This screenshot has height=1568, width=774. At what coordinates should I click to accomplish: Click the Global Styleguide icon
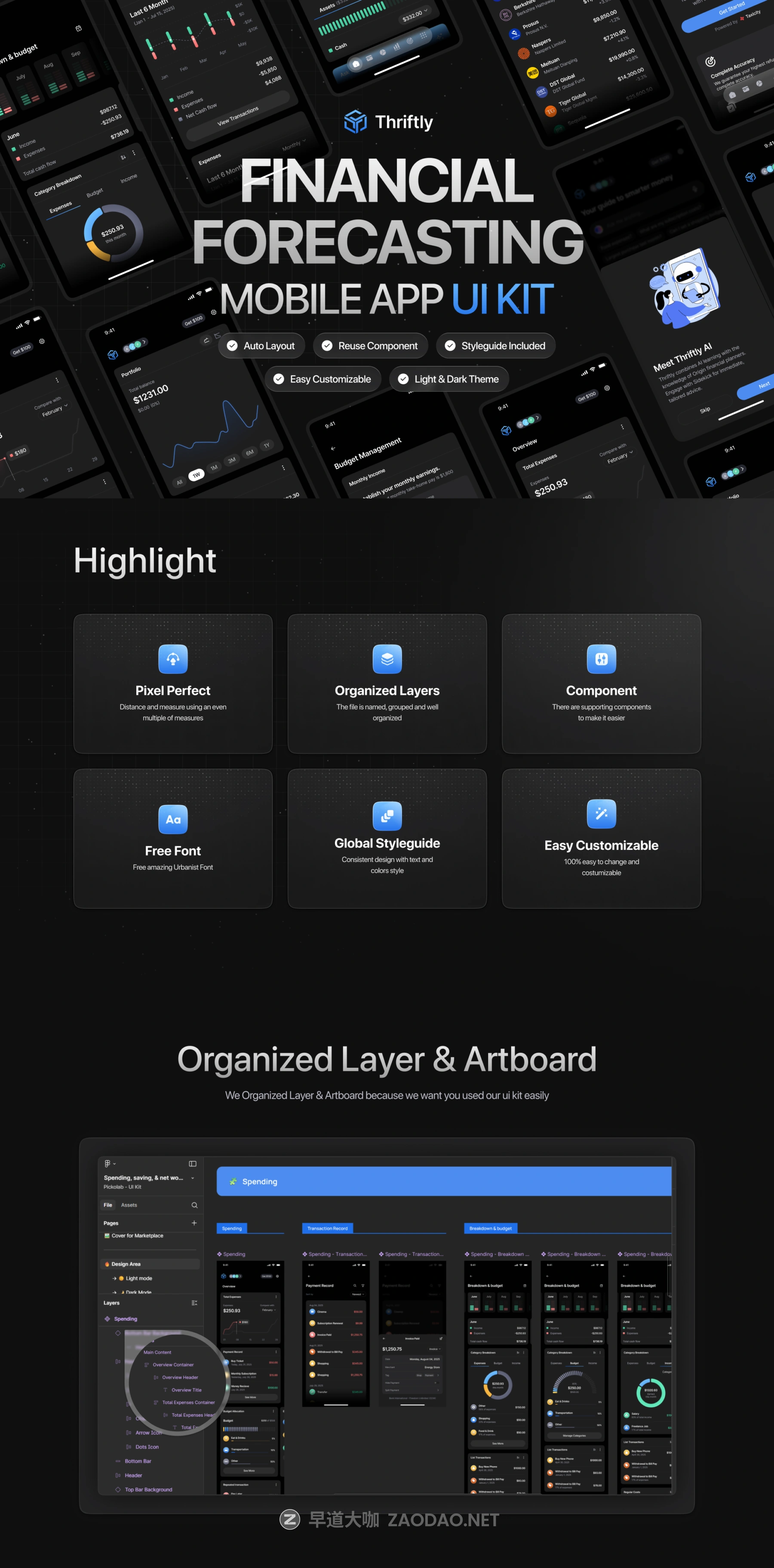(x=387, y=816)
